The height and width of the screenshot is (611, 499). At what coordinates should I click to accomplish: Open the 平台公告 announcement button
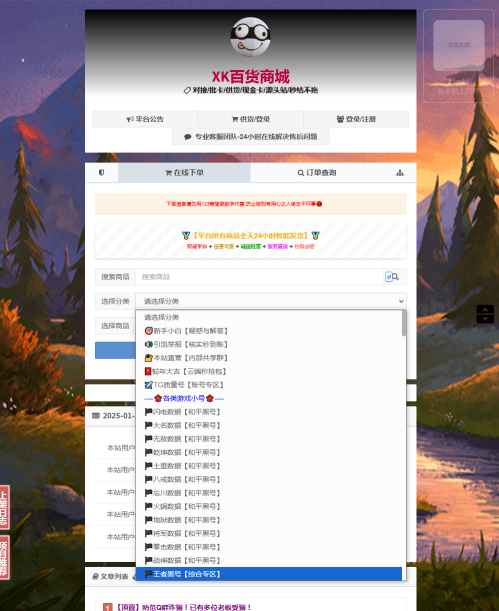tap(145, 119)
